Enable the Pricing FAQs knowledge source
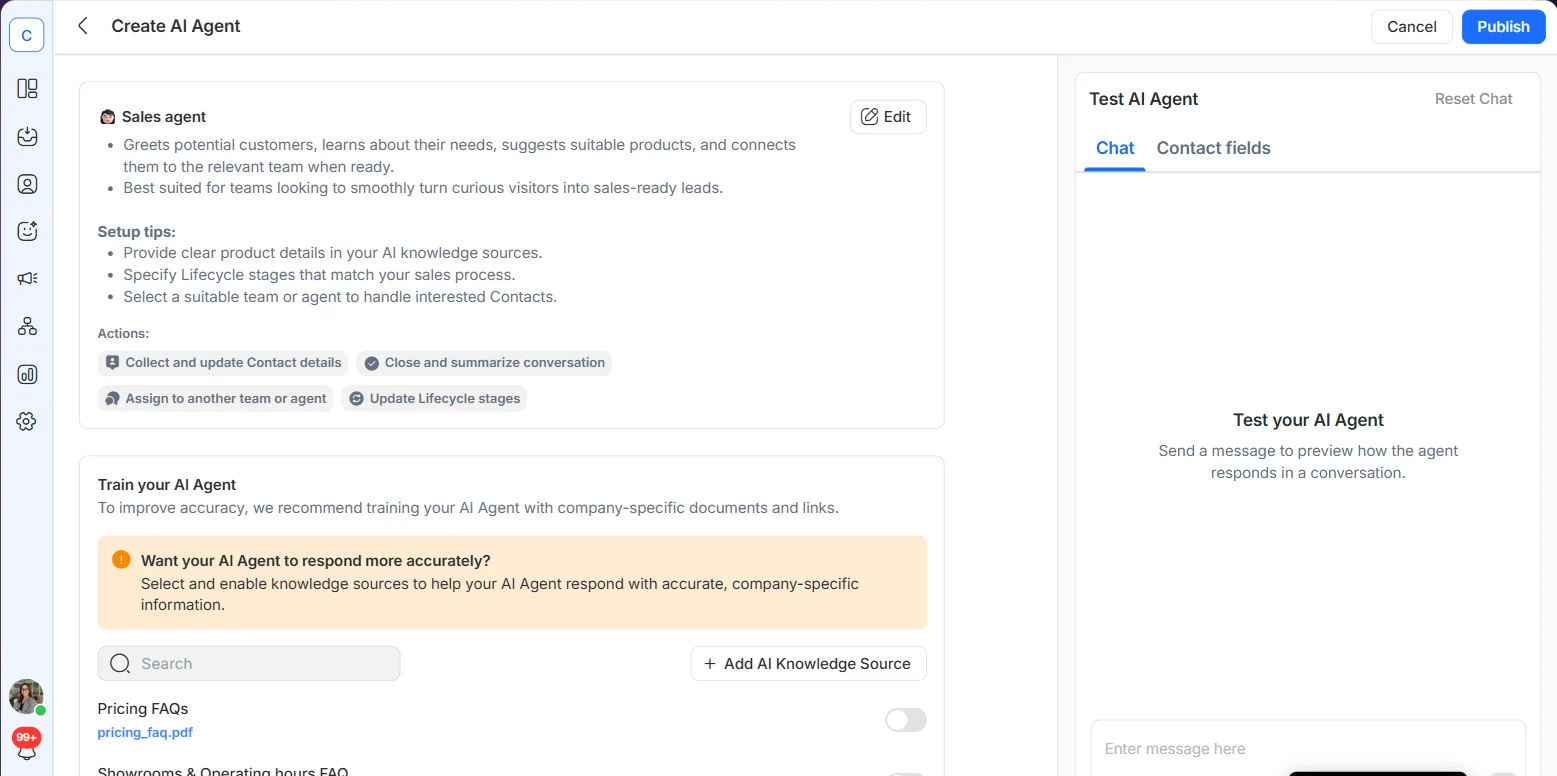1557x776 pixels. coord(905,719)
